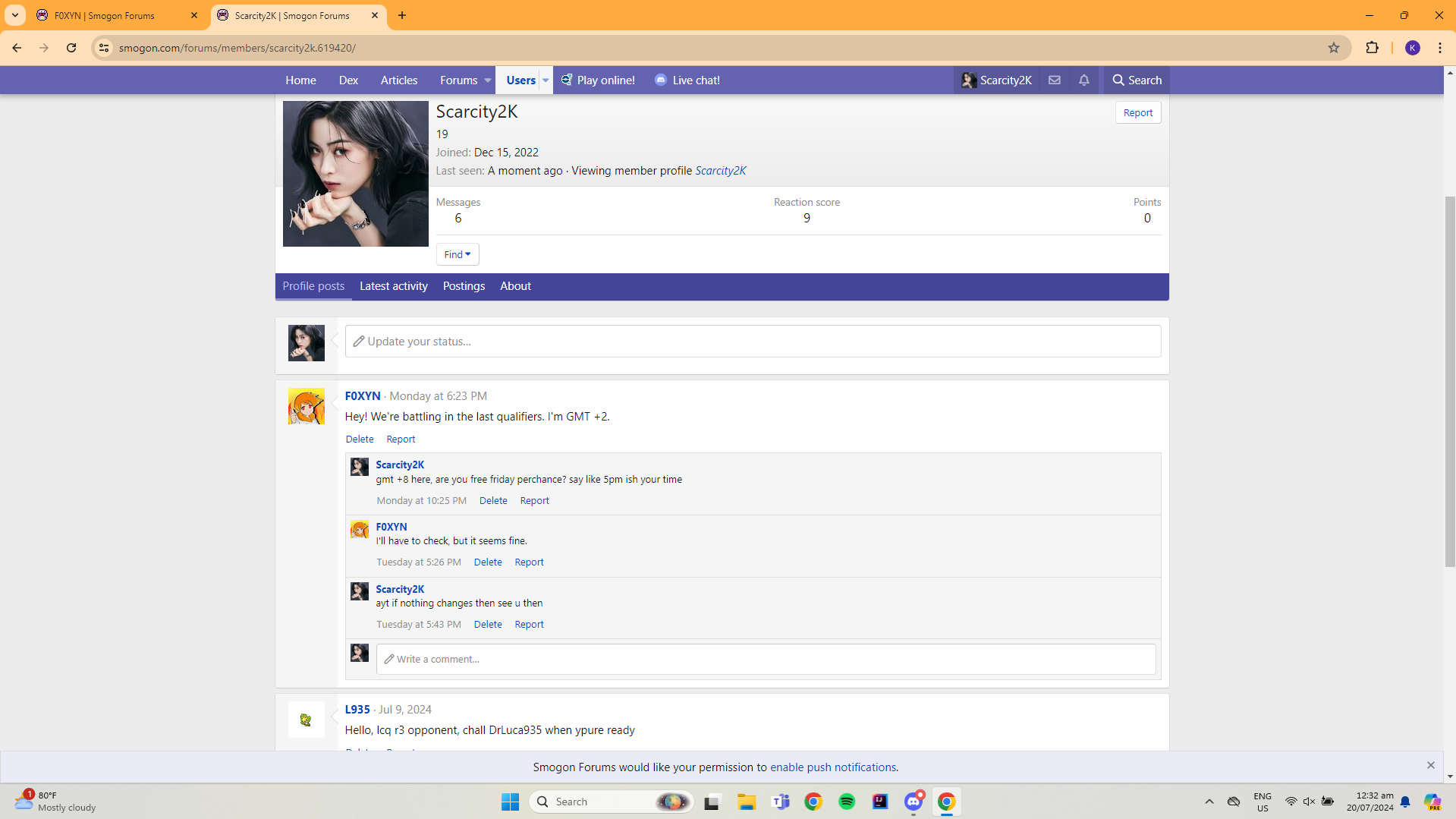Click L935's avatar thumbnail
This screenshot has width=1456, height=819.
click(x=306, y=719)
